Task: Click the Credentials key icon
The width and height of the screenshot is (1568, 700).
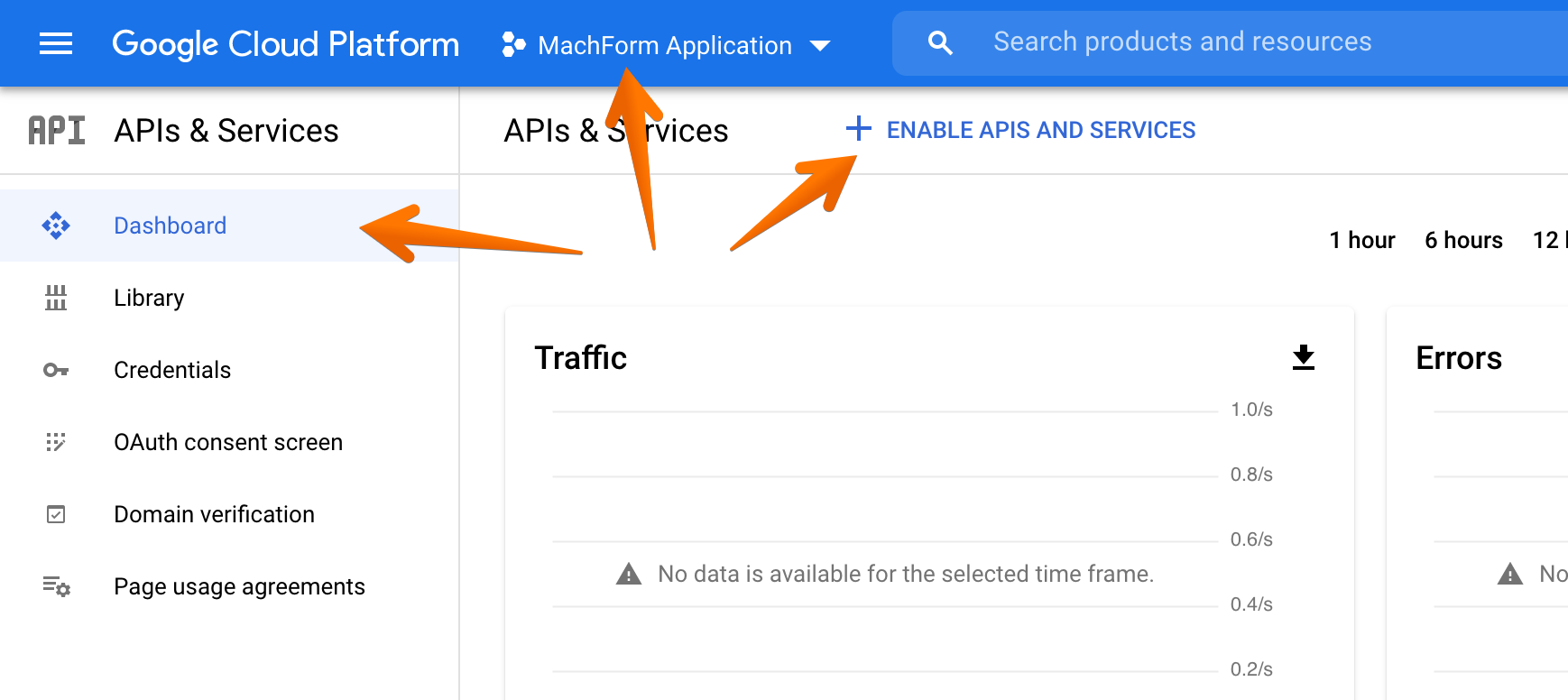Action: coord(56,370)
